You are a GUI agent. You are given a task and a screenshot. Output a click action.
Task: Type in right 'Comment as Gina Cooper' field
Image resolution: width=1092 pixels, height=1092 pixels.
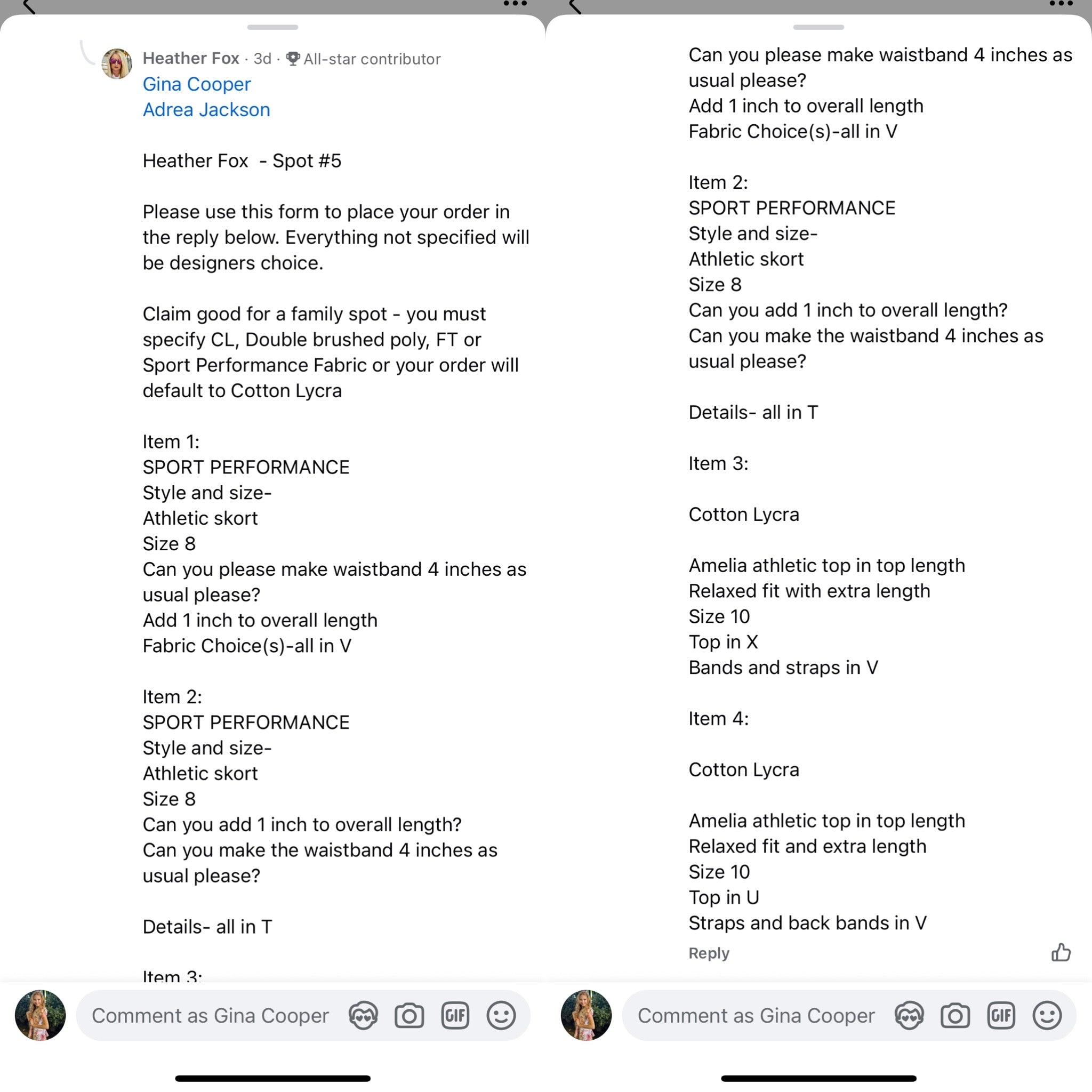[x=756, y=1016]
